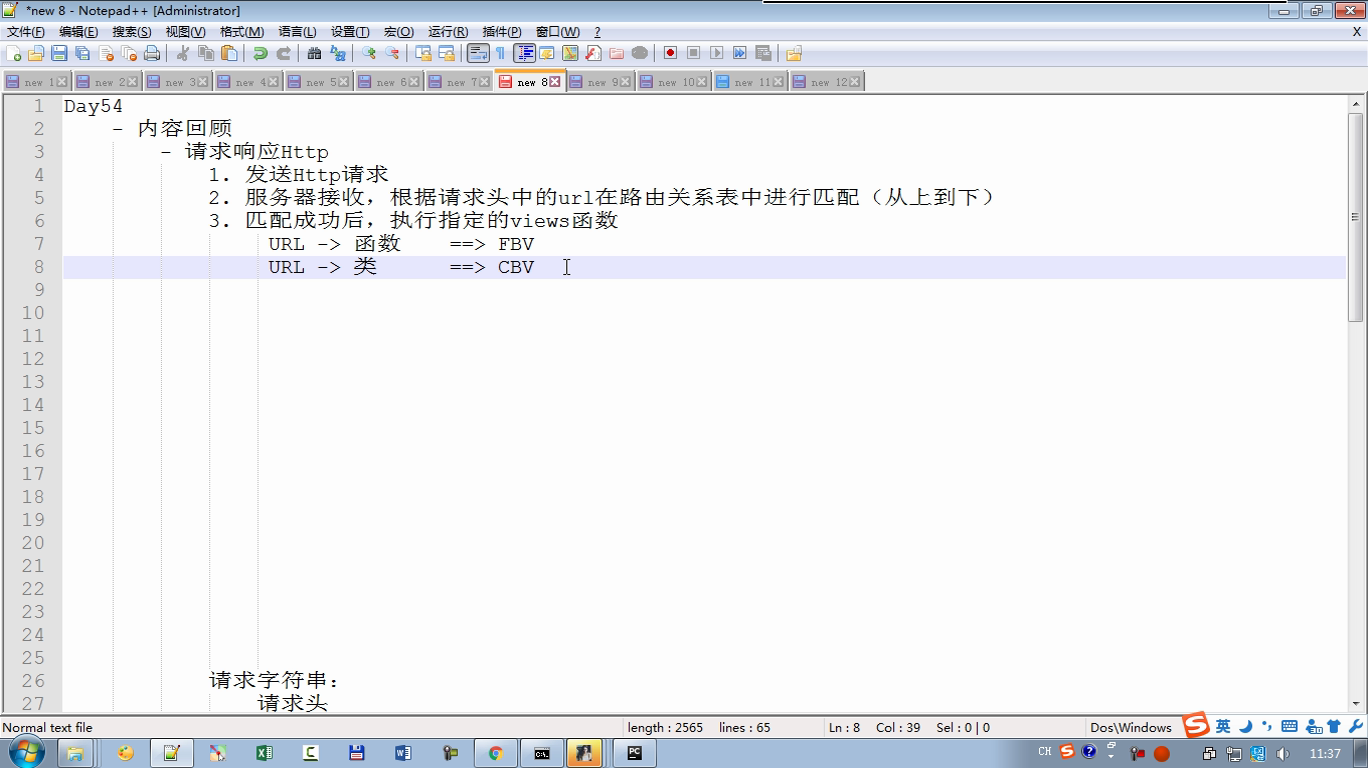1368x768 pixels.
Task: Close the new 8 tab
Action: 555,82
